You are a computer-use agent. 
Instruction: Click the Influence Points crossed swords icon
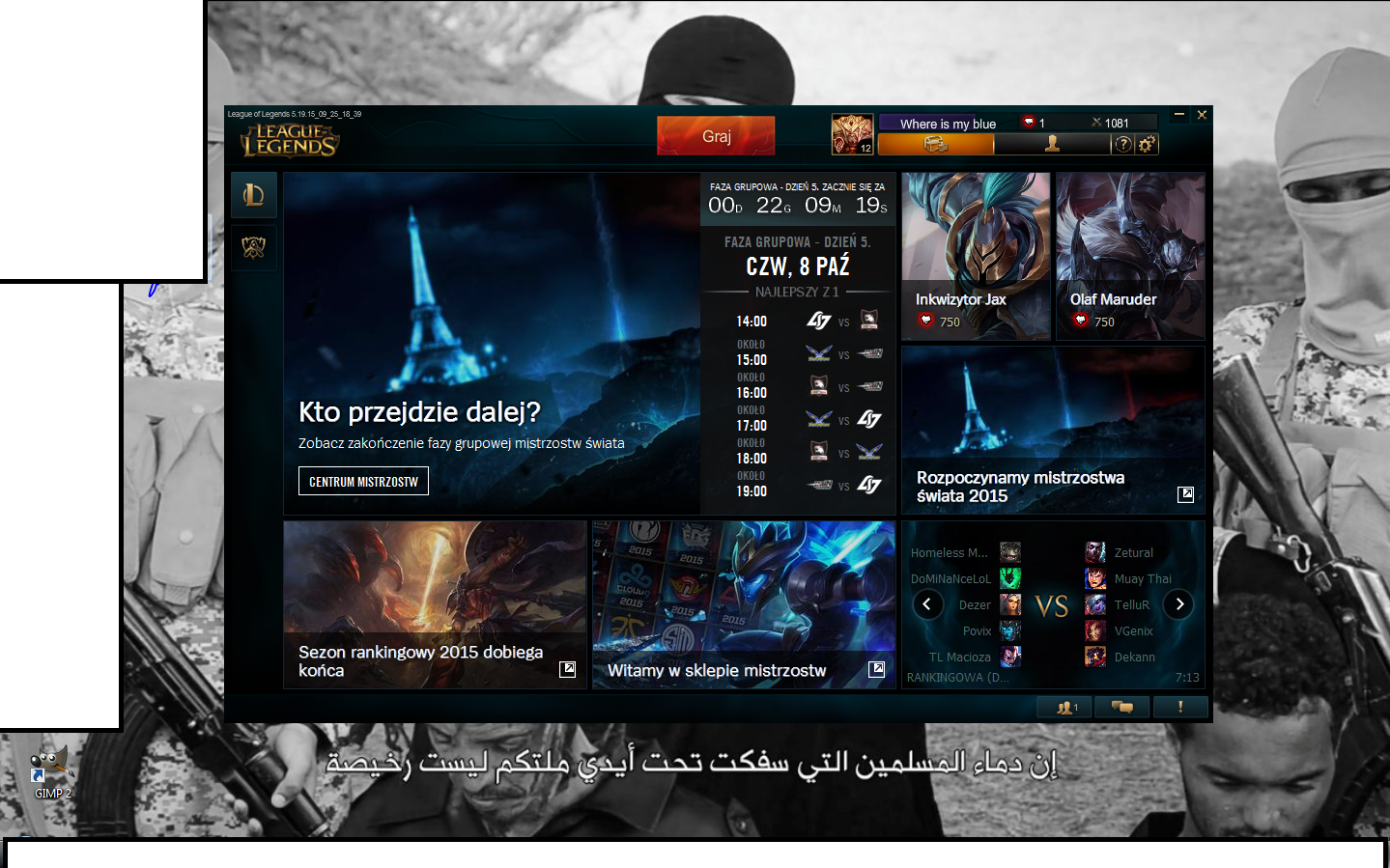pyautogui.click(x=1096, y=123)
